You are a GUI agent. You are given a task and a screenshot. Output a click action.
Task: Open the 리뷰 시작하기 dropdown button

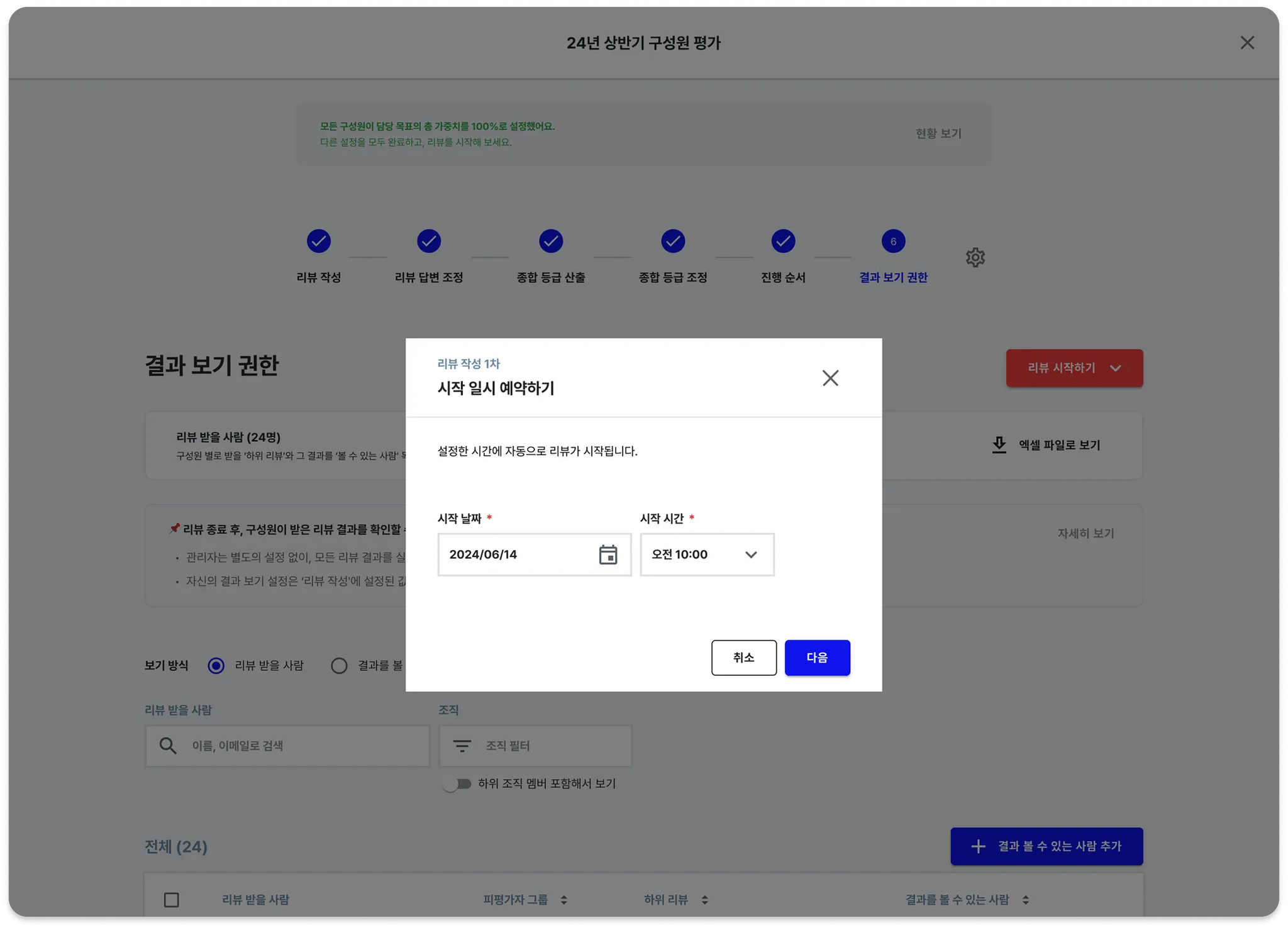1074,368
